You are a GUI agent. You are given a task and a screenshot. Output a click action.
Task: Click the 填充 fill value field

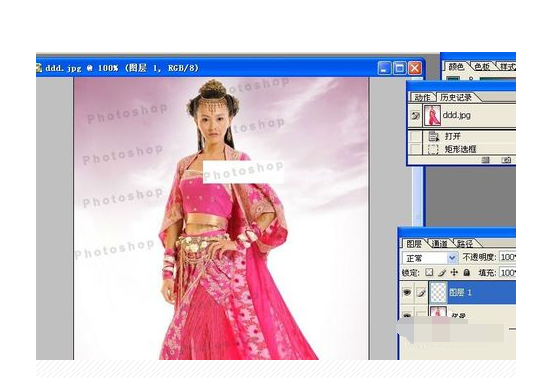click(507, 272)
